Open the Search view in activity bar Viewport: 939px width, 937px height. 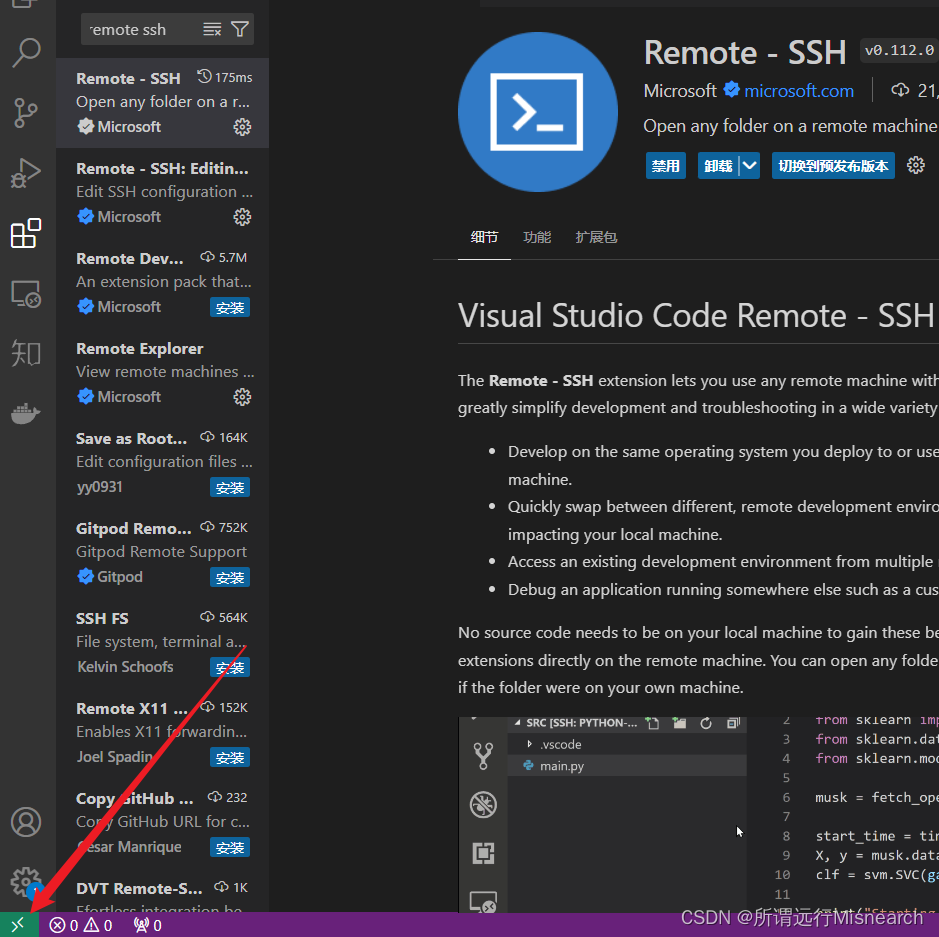(x=26, y=52)
